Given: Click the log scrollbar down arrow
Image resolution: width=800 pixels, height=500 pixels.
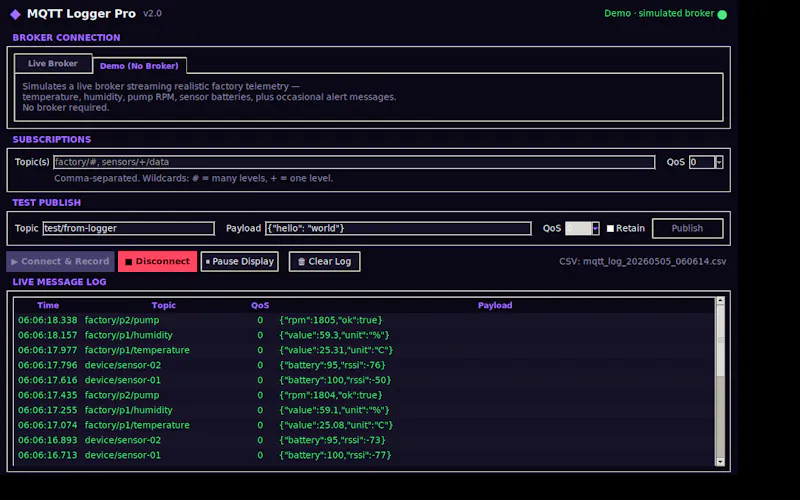Looking at the screenshot, I should pos(720,462).
